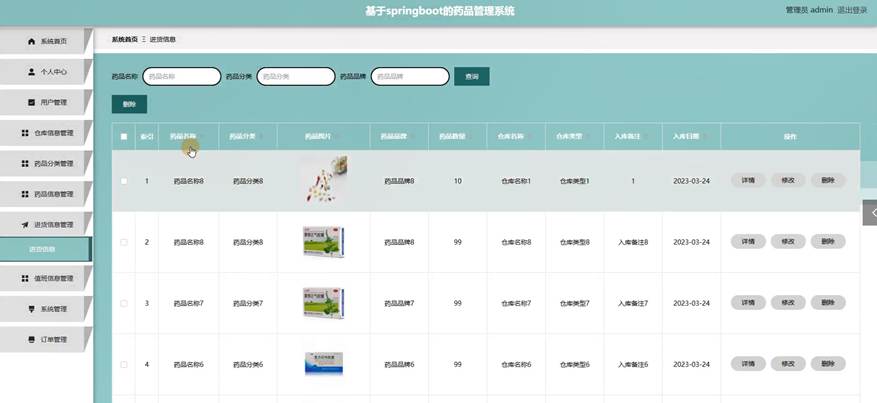Open 详情 for row 2

point(748,241)
